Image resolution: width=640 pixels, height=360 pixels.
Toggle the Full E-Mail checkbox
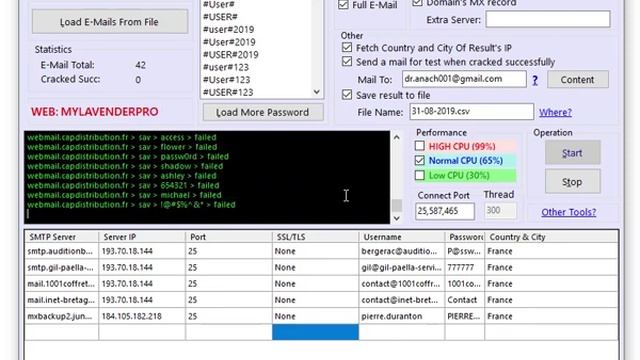344,4
